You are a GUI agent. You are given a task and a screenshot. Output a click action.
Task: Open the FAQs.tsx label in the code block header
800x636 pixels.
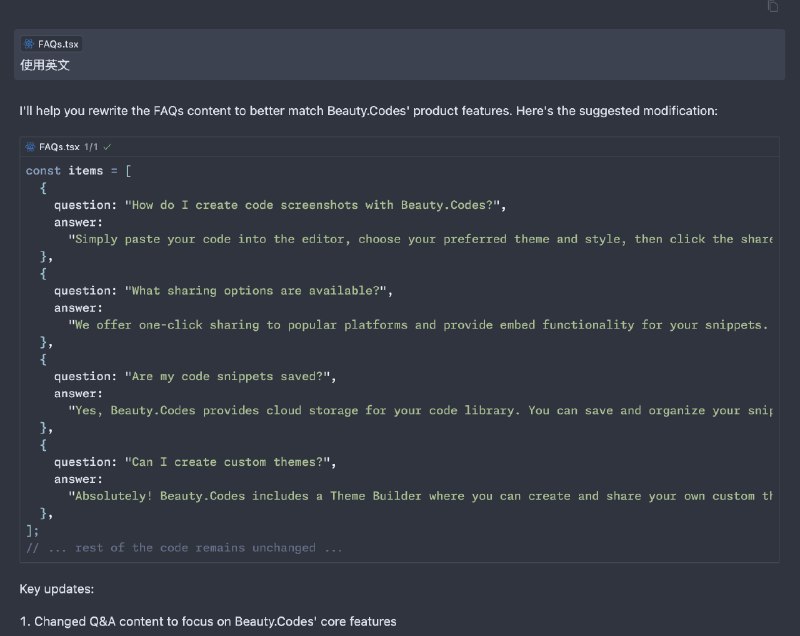tap(59, 146)
